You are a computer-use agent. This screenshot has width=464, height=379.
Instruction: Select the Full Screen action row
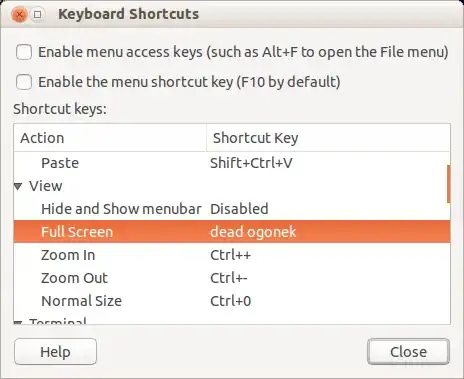pos(232,232)
